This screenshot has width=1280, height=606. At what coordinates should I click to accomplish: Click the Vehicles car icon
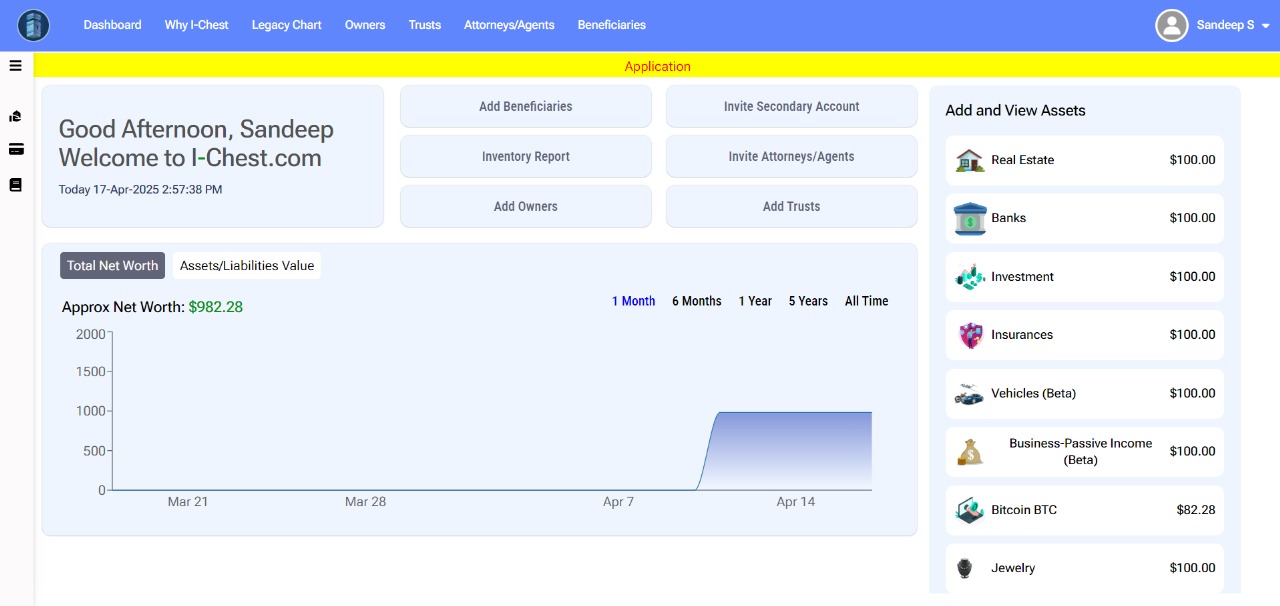pos(969,394)
